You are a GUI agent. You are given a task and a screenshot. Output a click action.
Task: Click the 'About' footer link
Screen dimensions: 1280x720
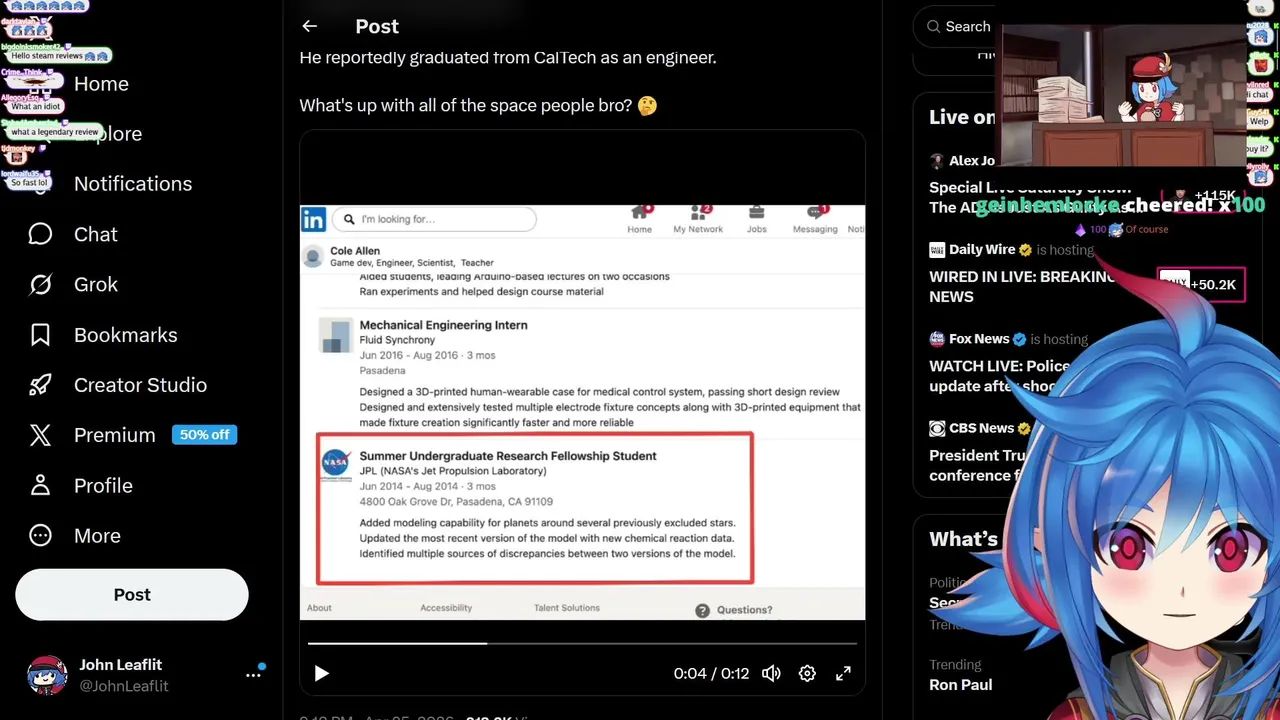click(319, 608)
